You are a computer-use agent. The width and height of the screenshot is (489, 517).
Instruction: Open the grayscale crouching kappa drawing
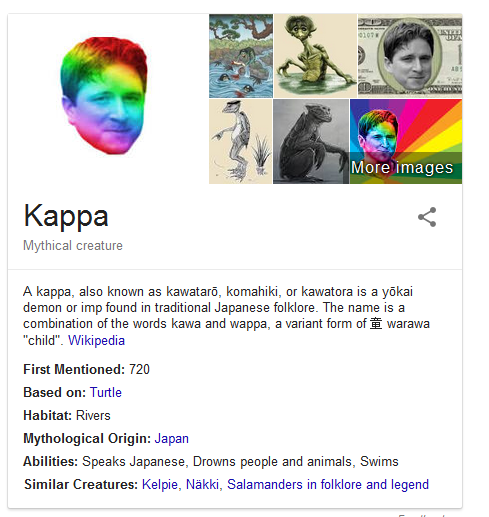[311, 141]
